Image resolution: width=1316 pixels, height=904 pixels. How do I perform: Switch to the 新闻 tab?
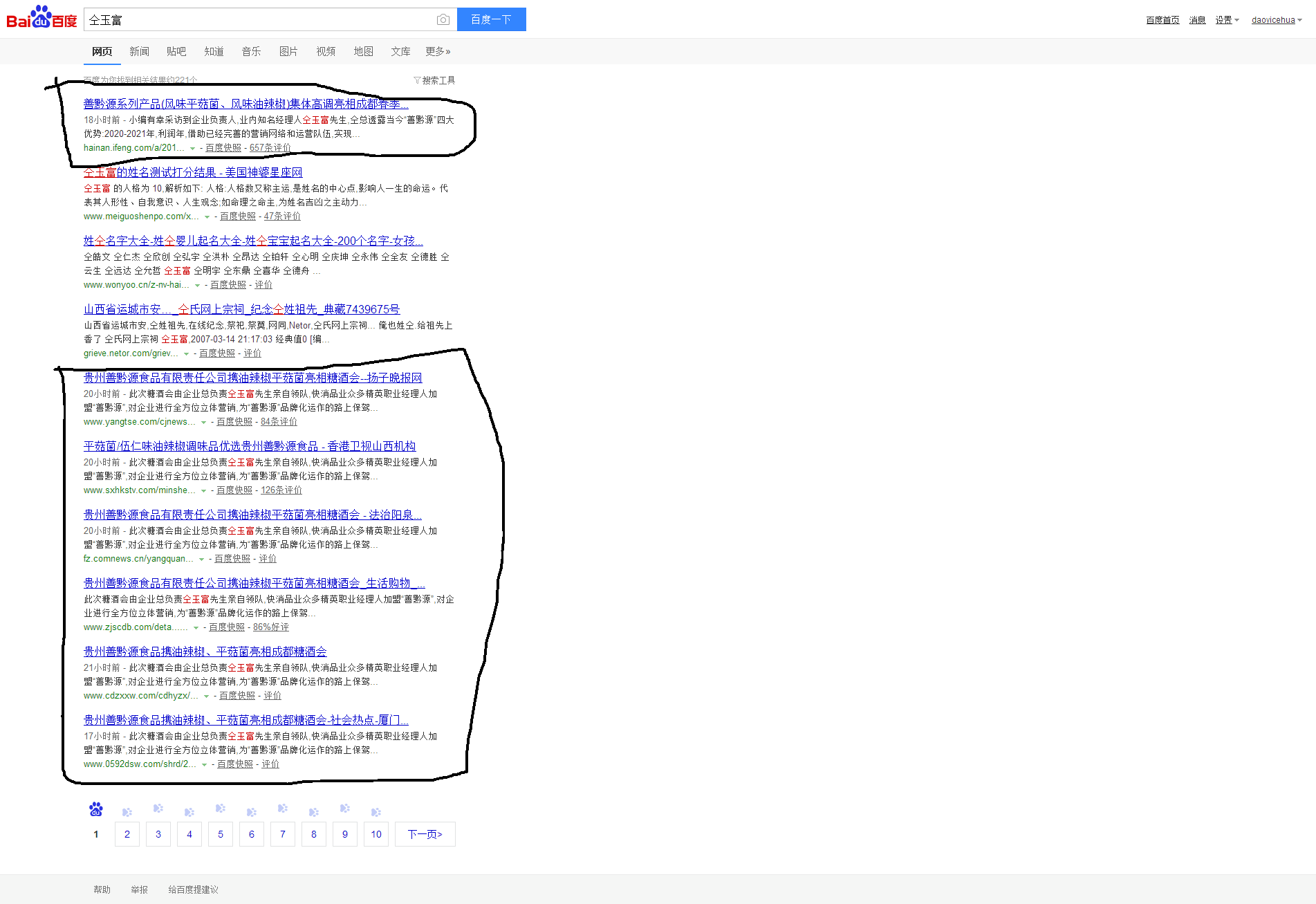pyautogui.click(x=139, y=51)
